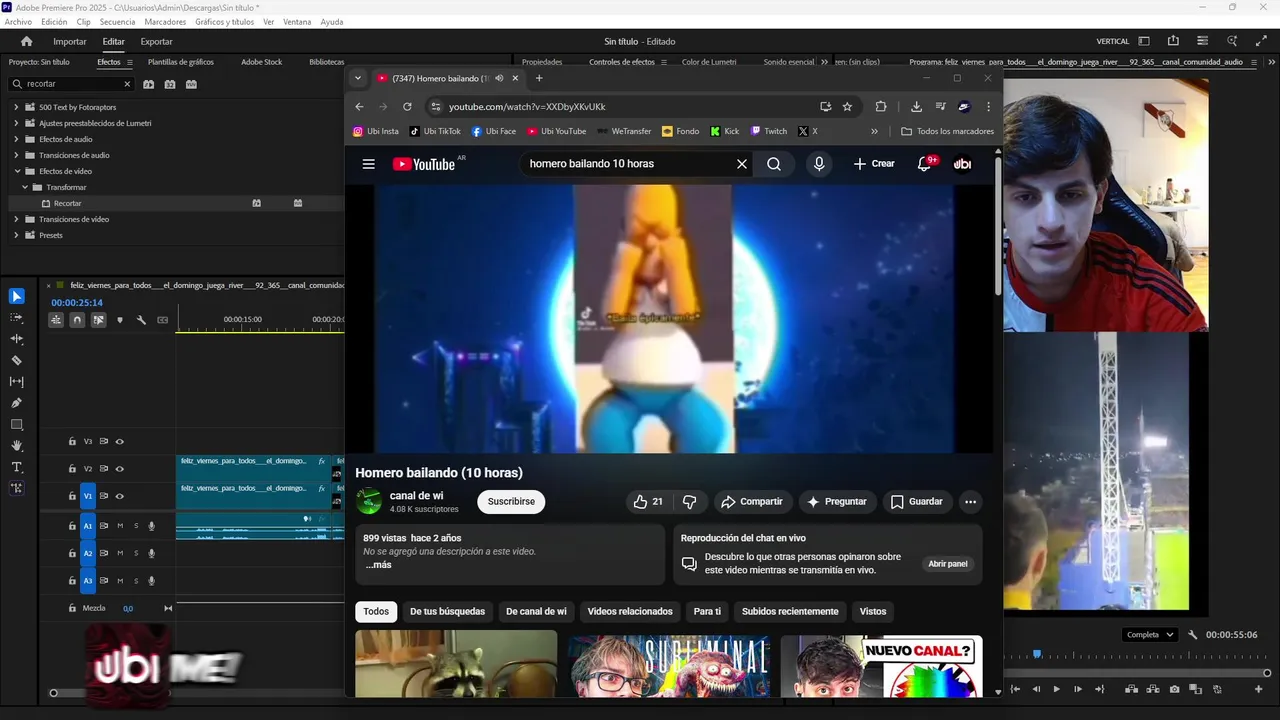Select the Razor tool
The width and height of the screenshot is (1280, 720).
(x=16, y=360)
